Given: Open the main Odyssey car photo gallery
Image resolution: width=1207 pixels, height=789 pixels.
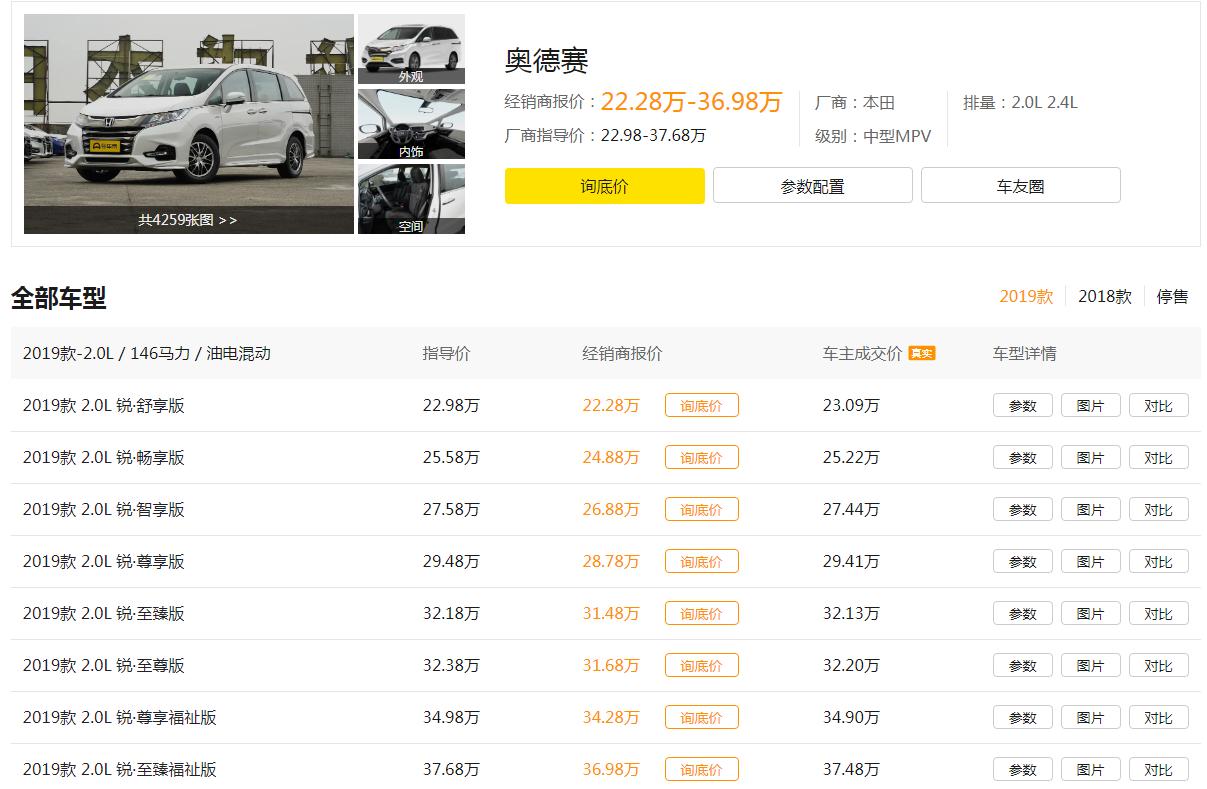Looking at the screenshot, I should click(189, 124).
